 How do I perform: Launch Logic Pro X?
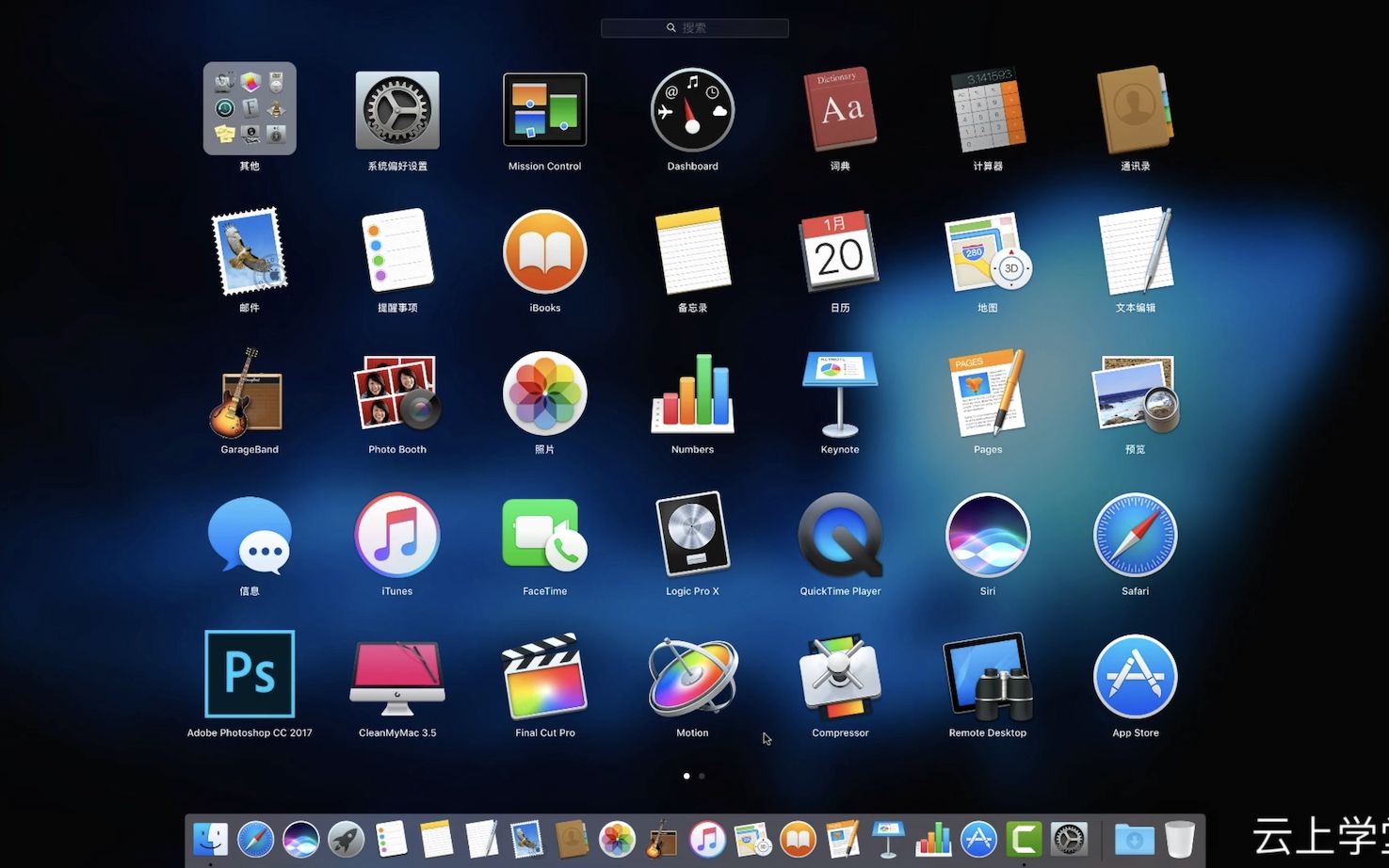click(692, 535)
